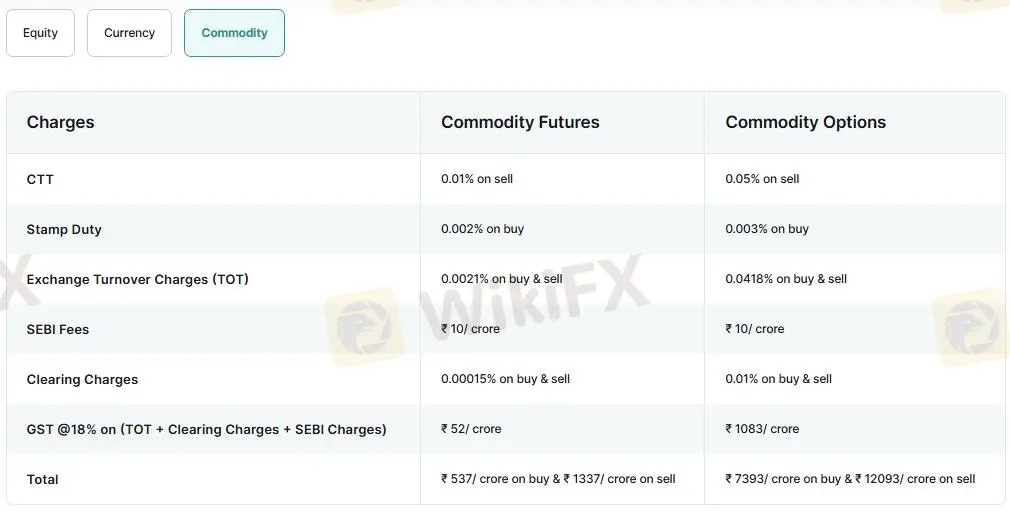Switch to the Equity tab

pos(40,33)
